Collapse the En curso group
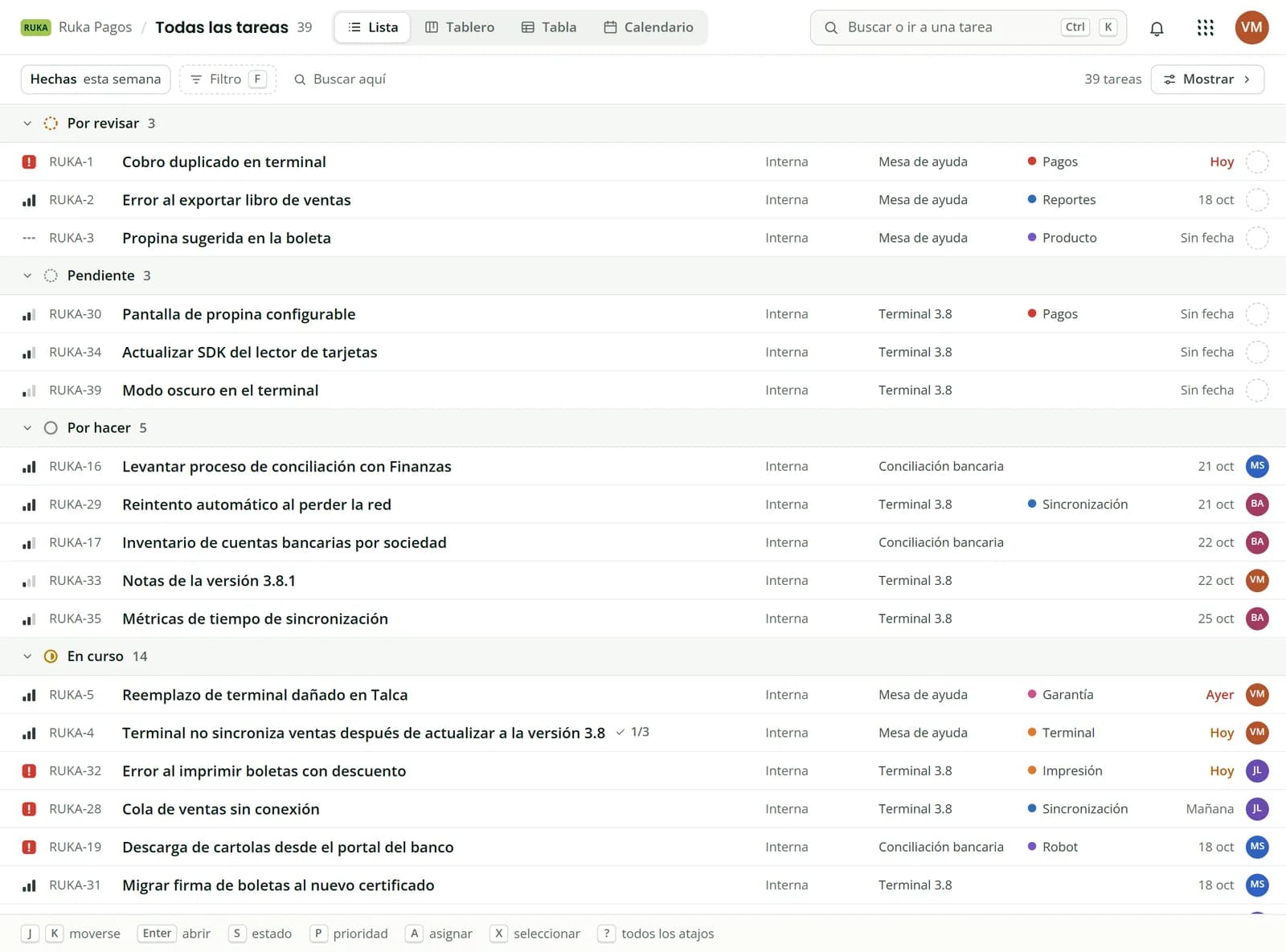Viewport: 1286px width, 952px height. coord(27,656)
